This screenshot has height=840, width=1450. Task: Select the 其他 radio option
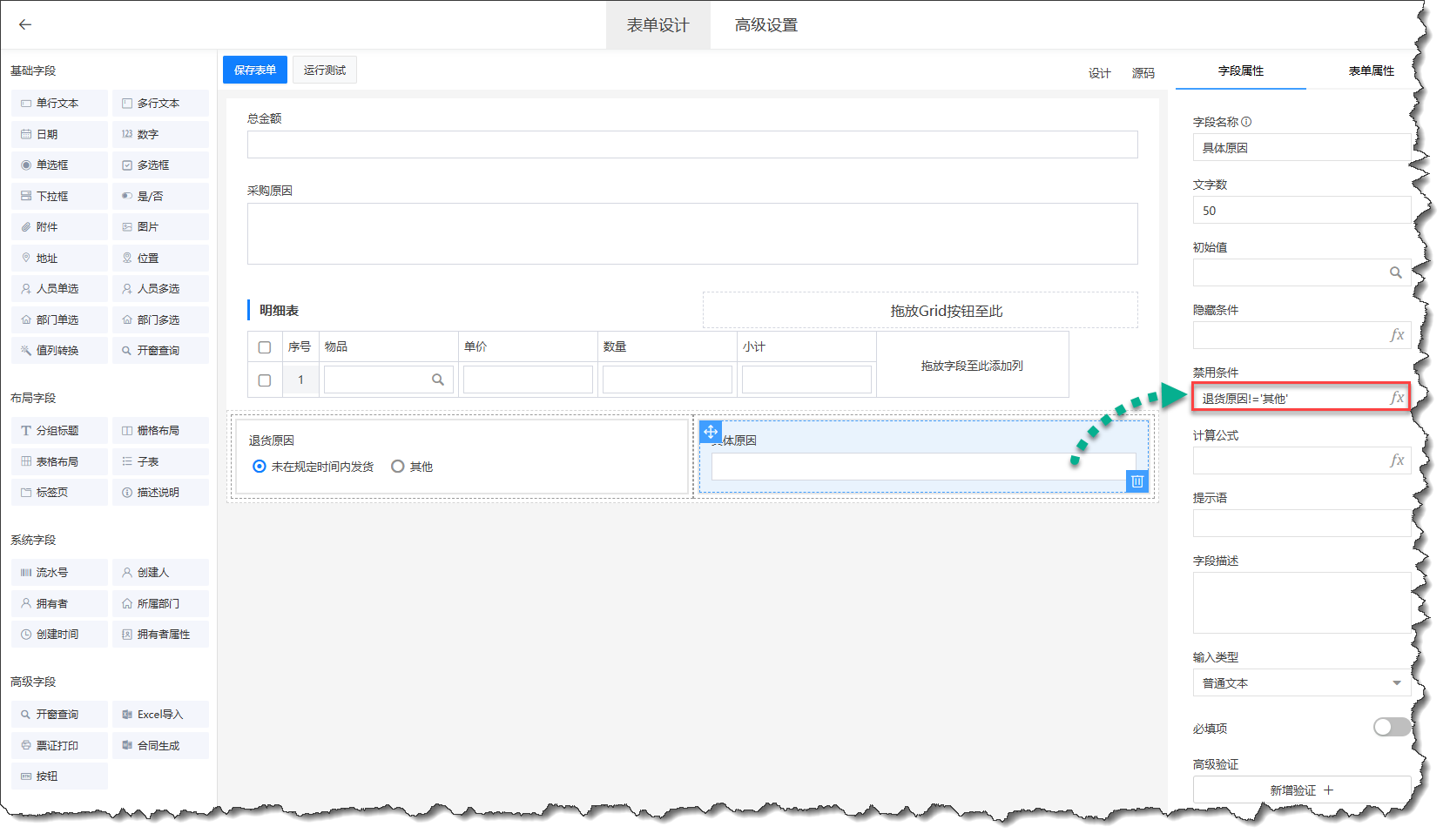[398, 467]
